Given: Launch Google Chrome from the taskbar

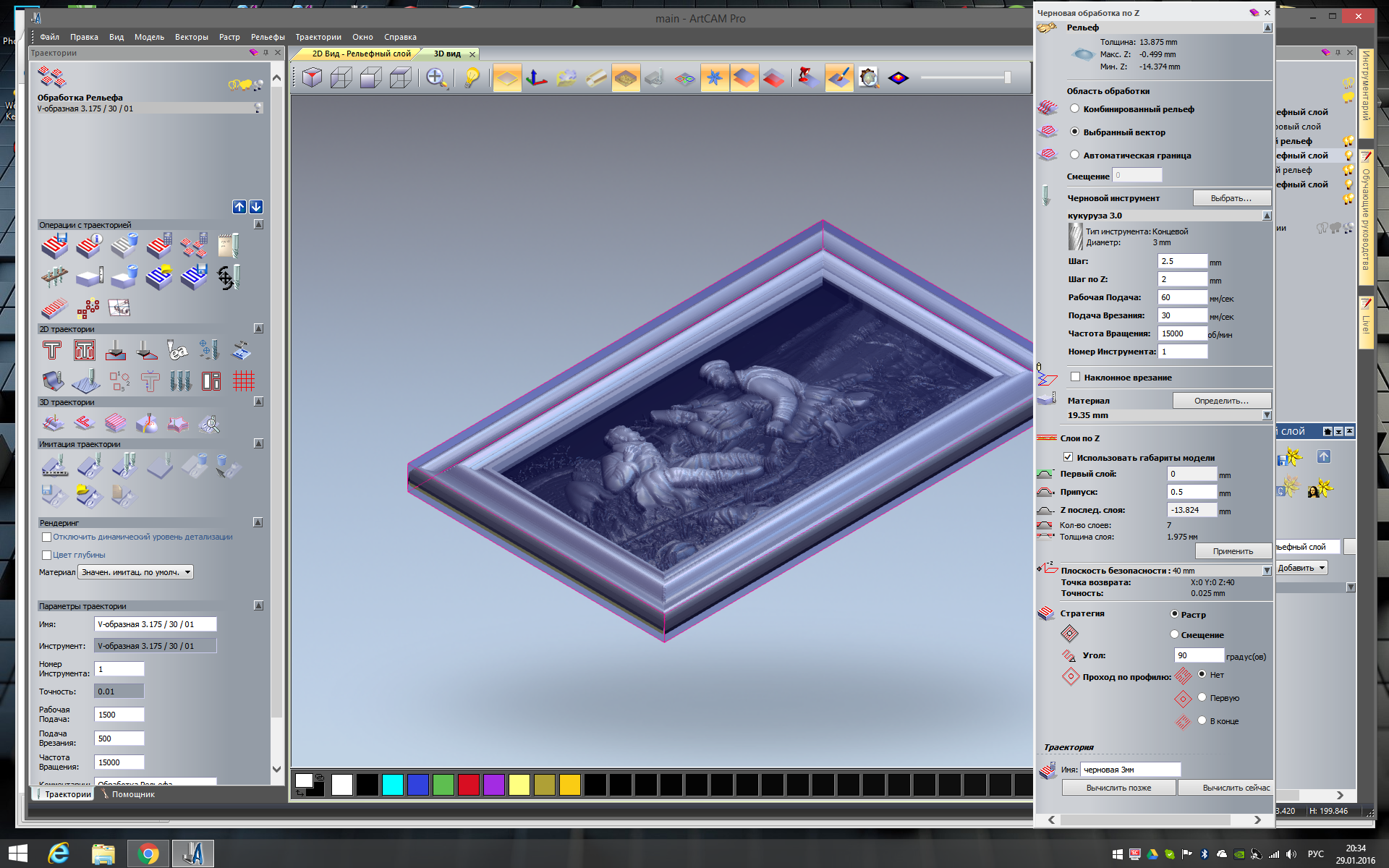Looking at the screenshot, I should 148,854.
